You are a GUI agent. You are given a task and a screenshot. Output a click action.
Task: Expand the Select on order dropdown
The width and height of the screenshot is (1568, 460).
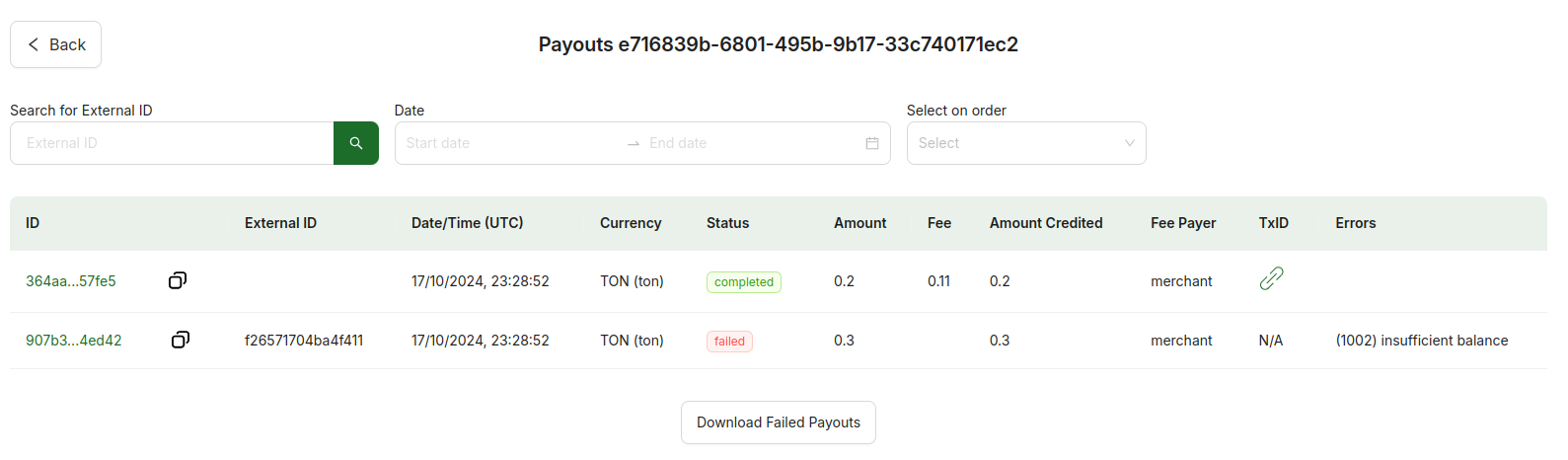coord(1026,143)
